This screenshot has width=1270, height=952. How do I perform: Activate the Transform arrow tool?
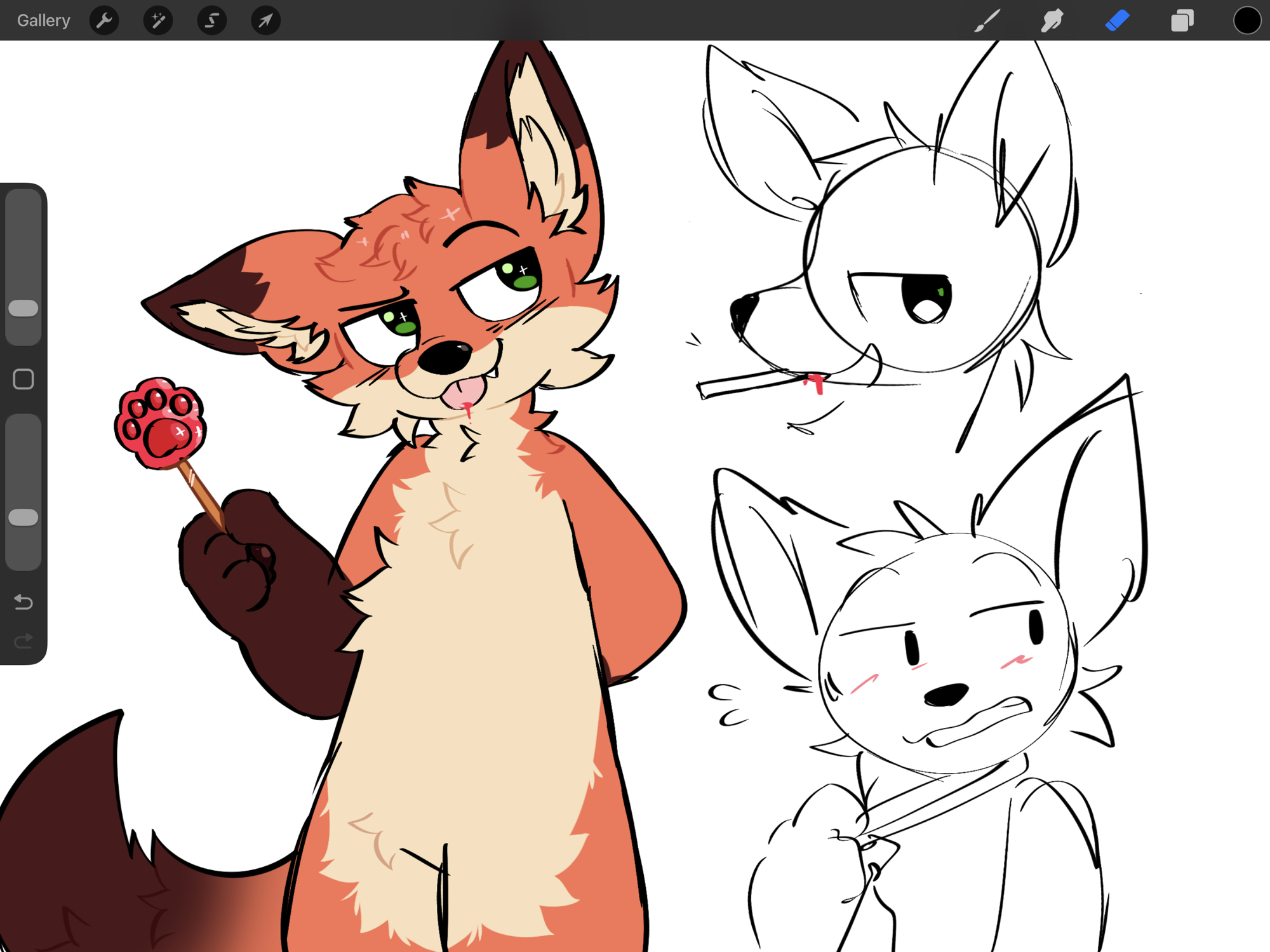coord(265,20)
